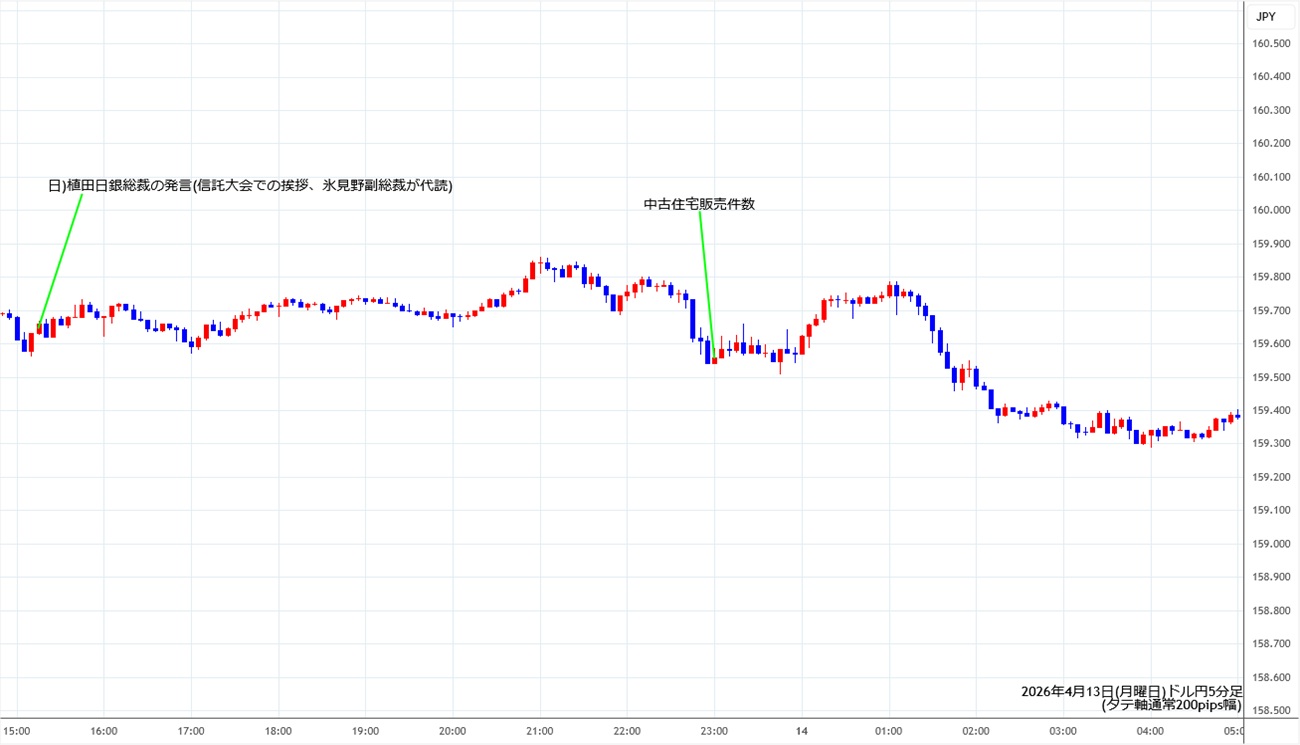The width and height of the screenshot is (1300, 745).
Task: Click the 15:00 time axis label
Action: coord(17,731)
